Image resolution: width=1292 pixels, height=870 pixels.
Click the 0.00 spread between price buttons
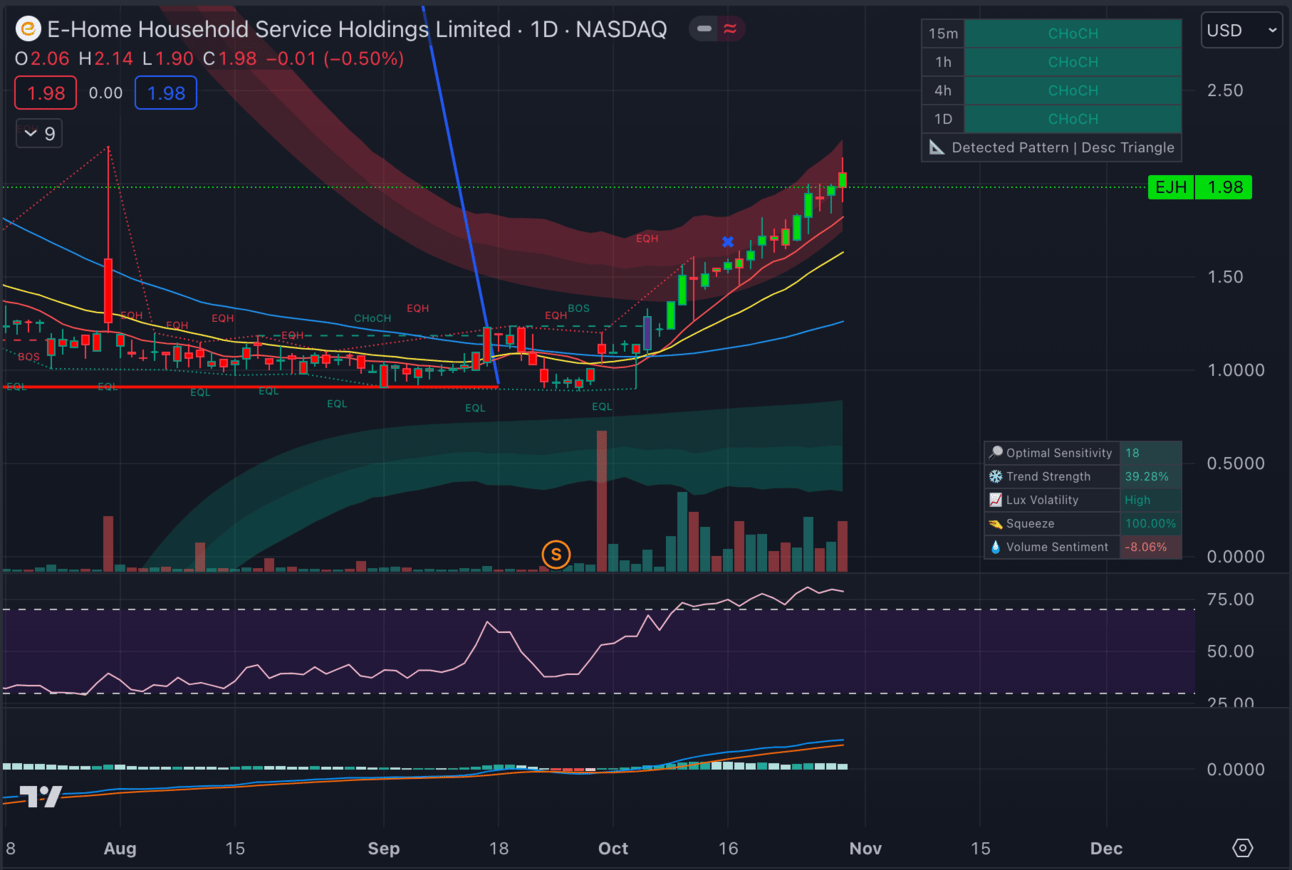pyautogui.click(x=106, y=93)
